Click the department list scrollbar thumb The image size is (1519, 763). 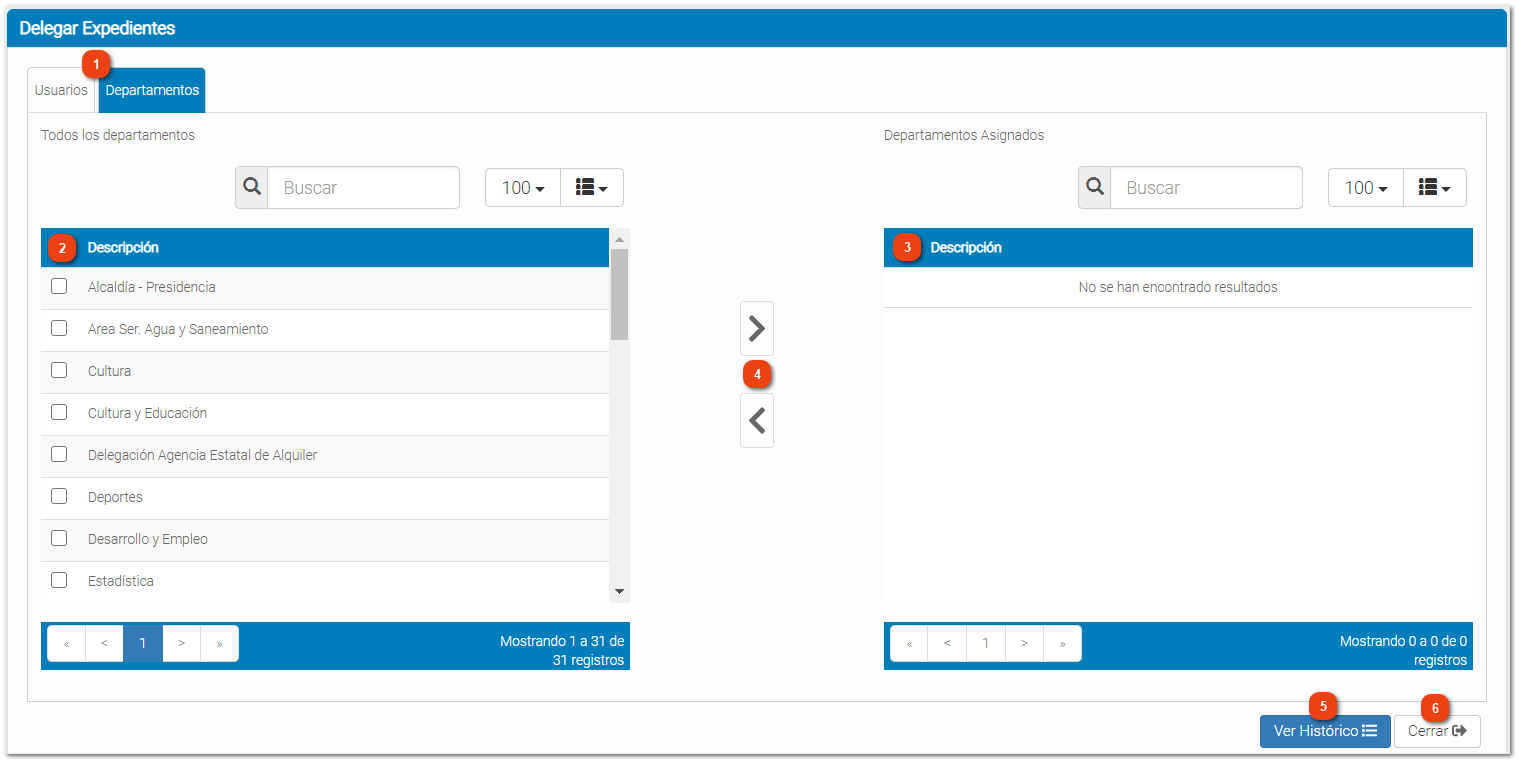tap(619, 294)
